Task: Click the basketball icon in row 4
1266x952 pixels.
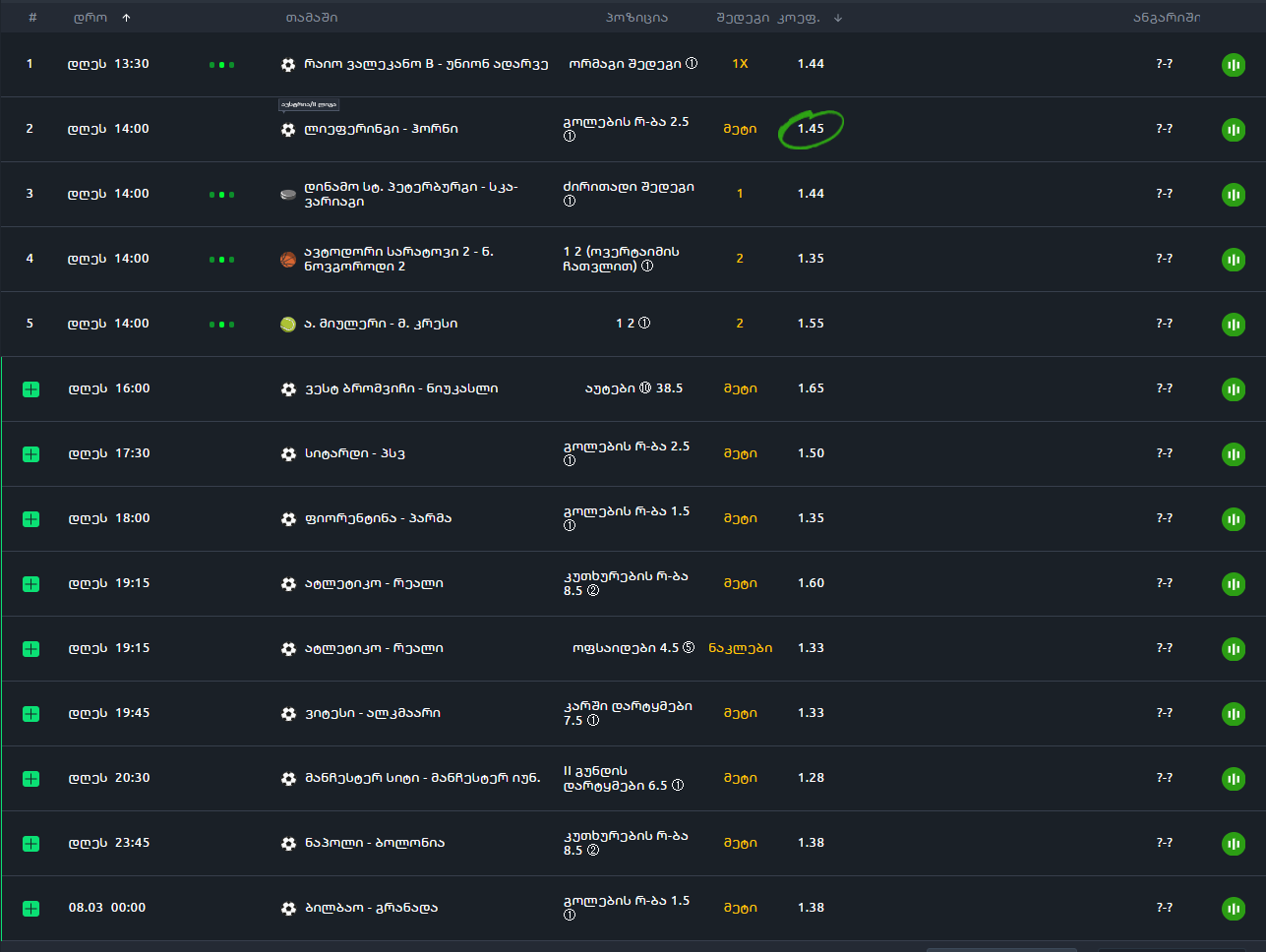Action: click(288, 260)
